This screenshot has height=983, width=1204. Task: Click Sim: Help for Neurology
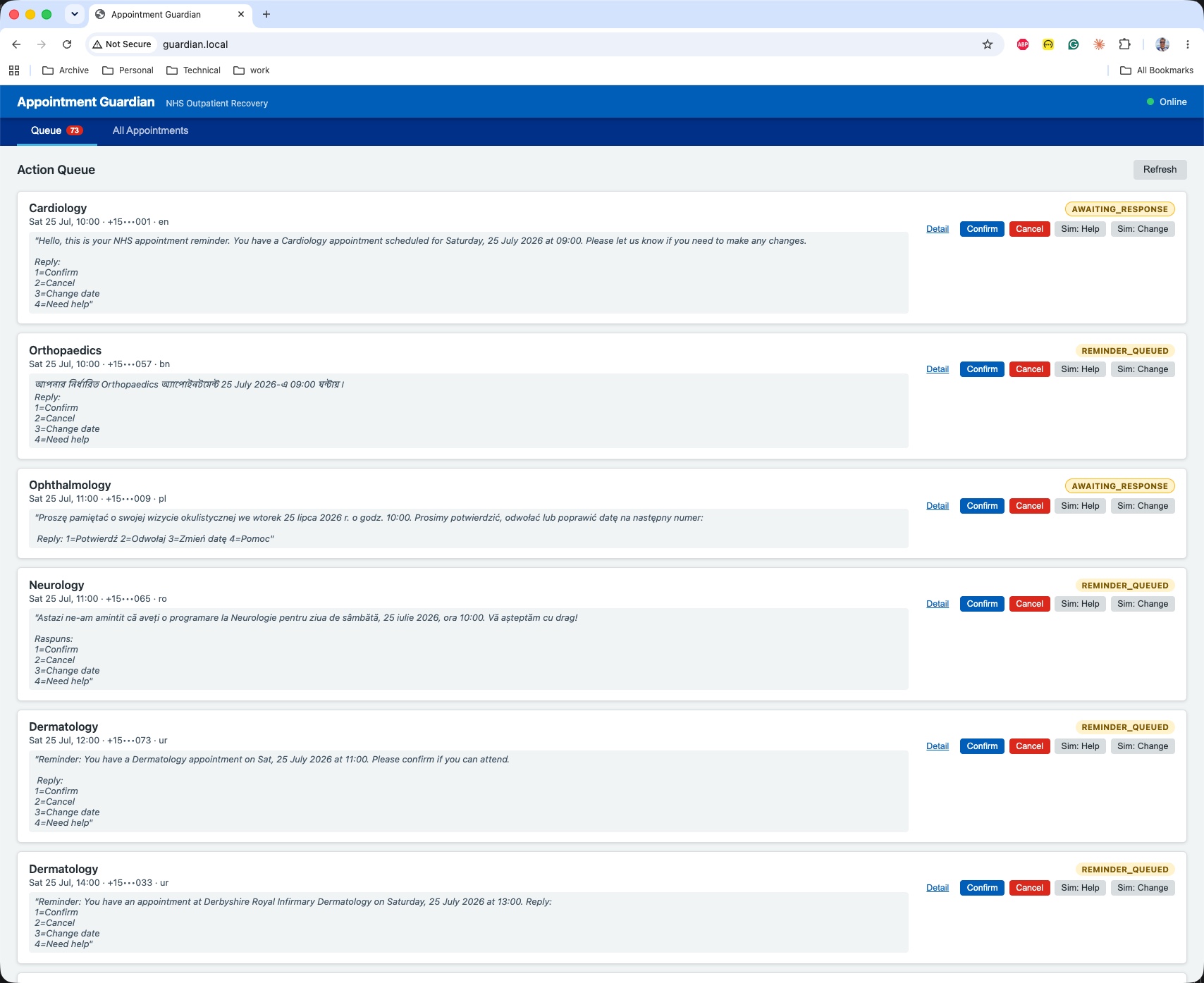(x=1080, y=604)
